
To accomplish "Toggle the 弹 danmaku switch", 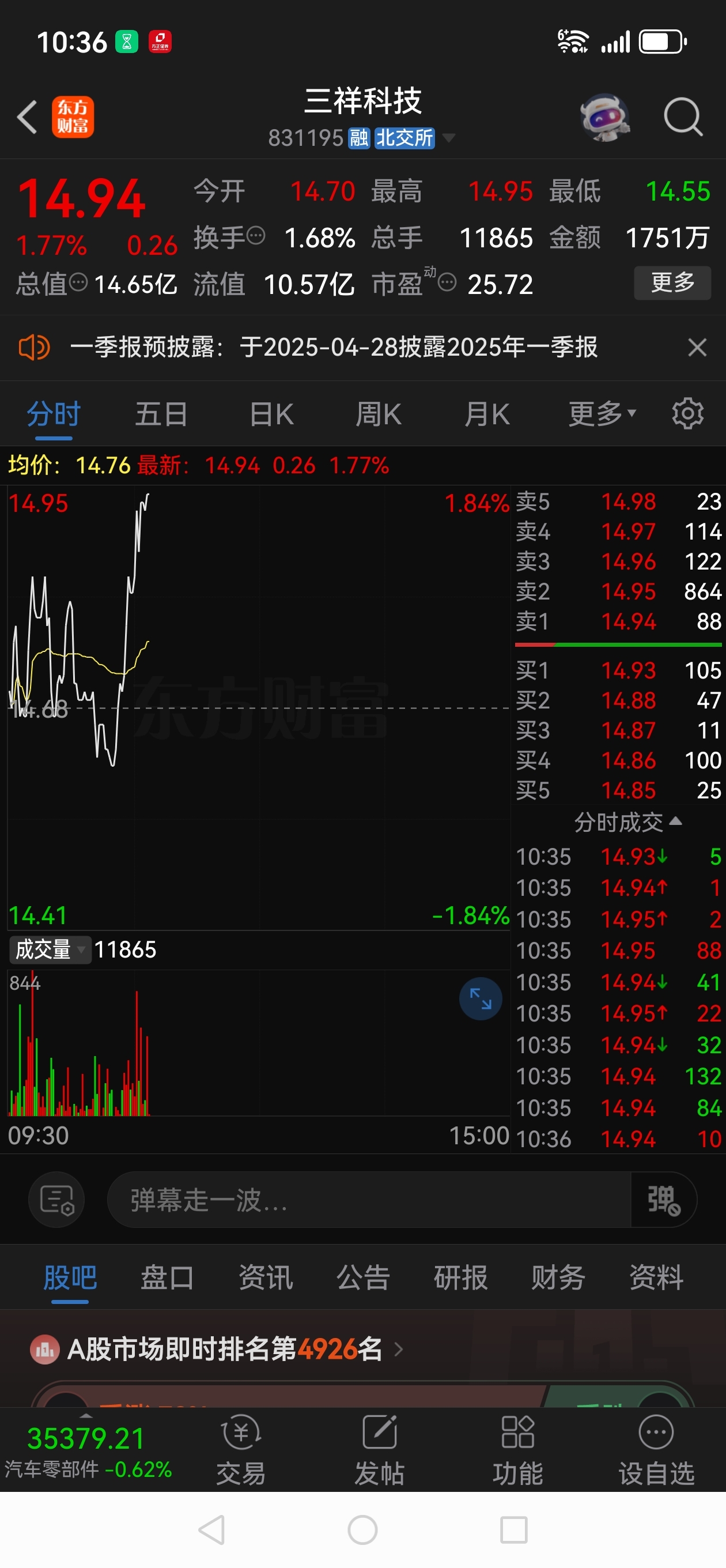I will click(x=663, y=1200).
